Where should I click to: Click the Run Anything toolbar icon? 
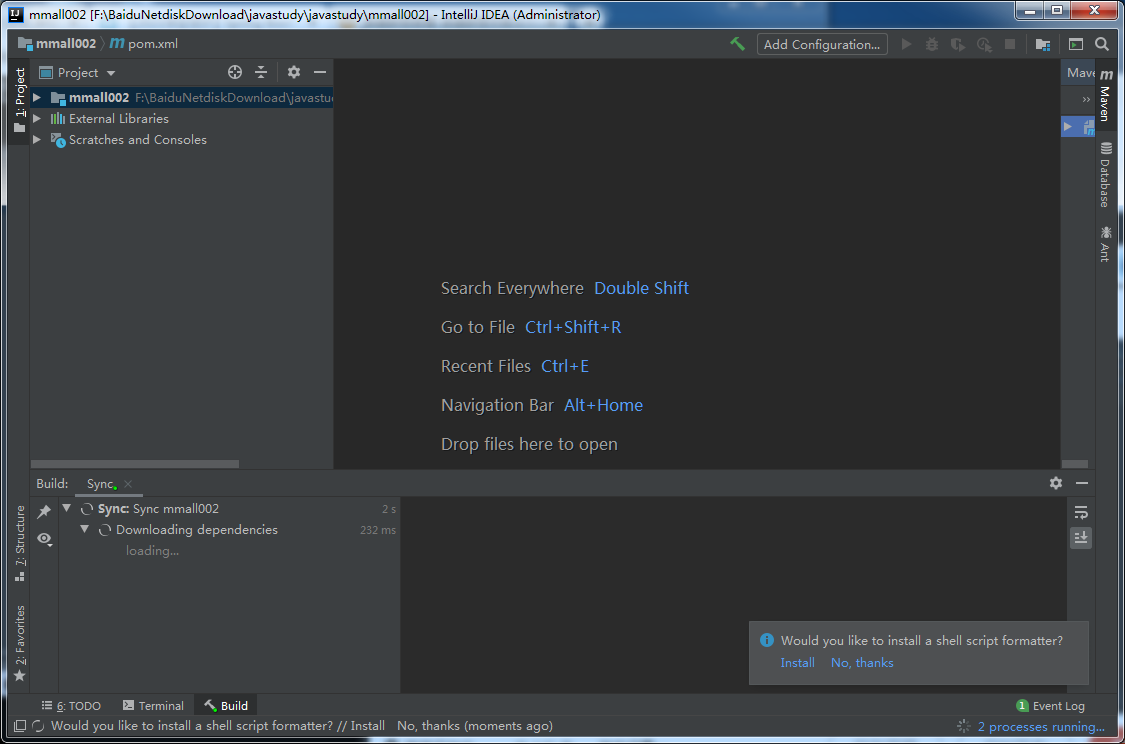click(x=1075, y=44)
